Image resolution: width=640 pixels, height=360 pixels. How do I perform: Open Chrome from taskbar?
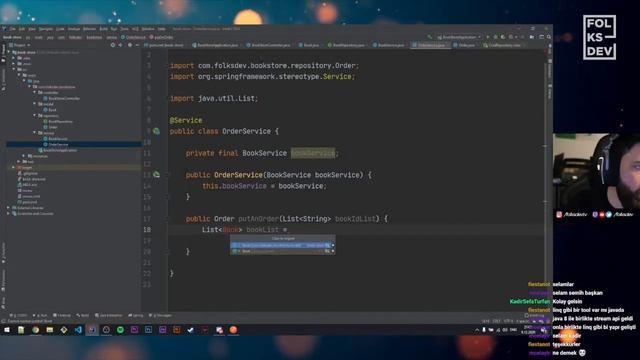pyautogui.click(x=36, y=330)
